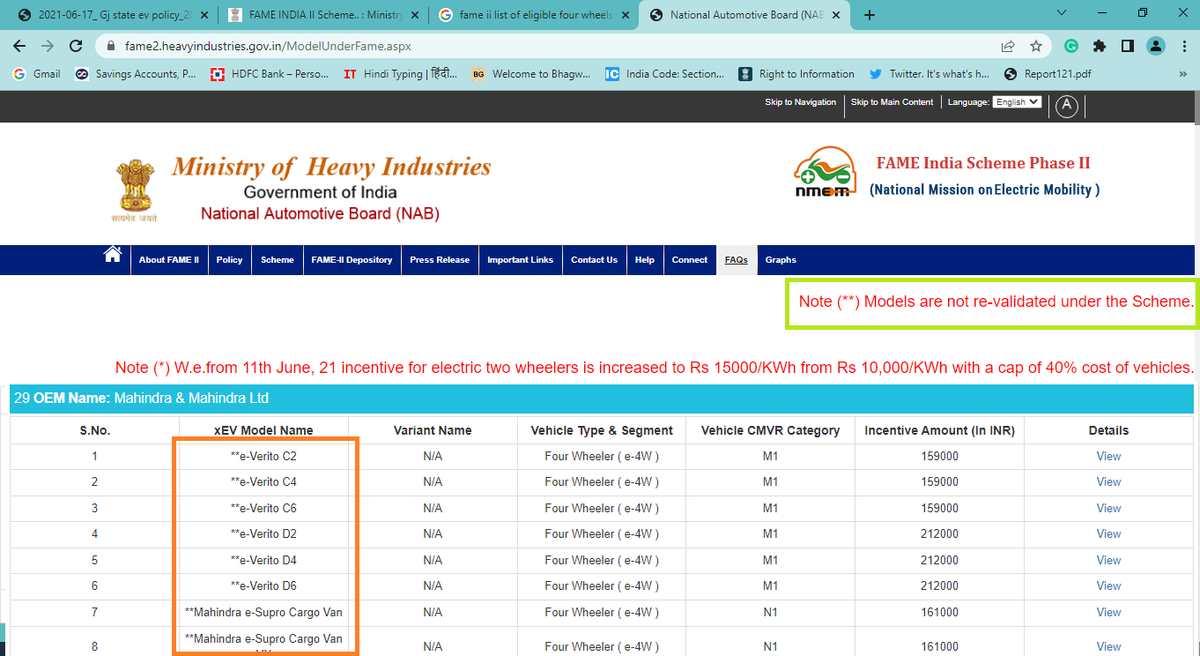
Task: Open the Press Release menu item
Action: pyautogui.click(x=440, y=260)
